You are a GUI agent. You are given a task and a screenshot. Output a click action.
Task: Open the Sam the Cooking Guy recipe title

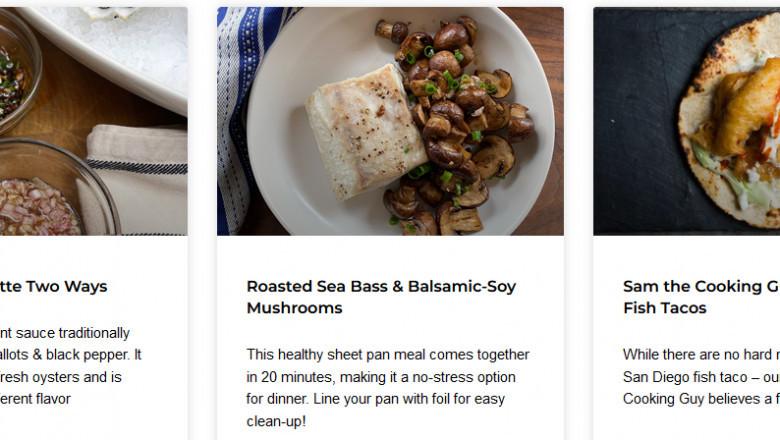[700, 286]
